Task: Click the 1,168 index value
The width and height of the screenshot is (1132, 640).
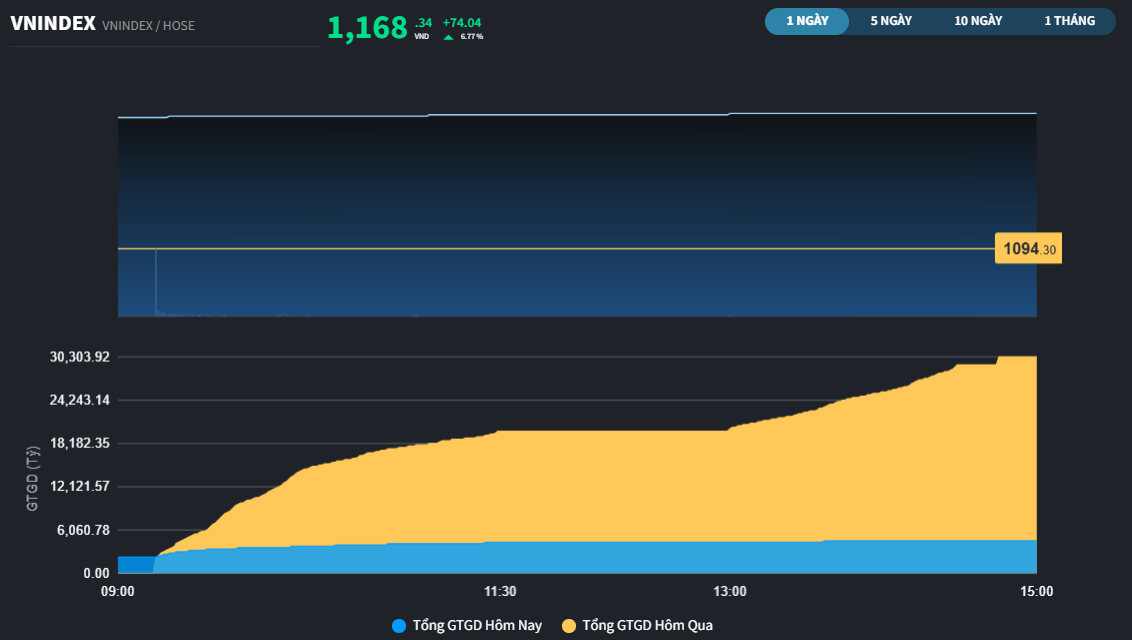Action: [367, 28]
